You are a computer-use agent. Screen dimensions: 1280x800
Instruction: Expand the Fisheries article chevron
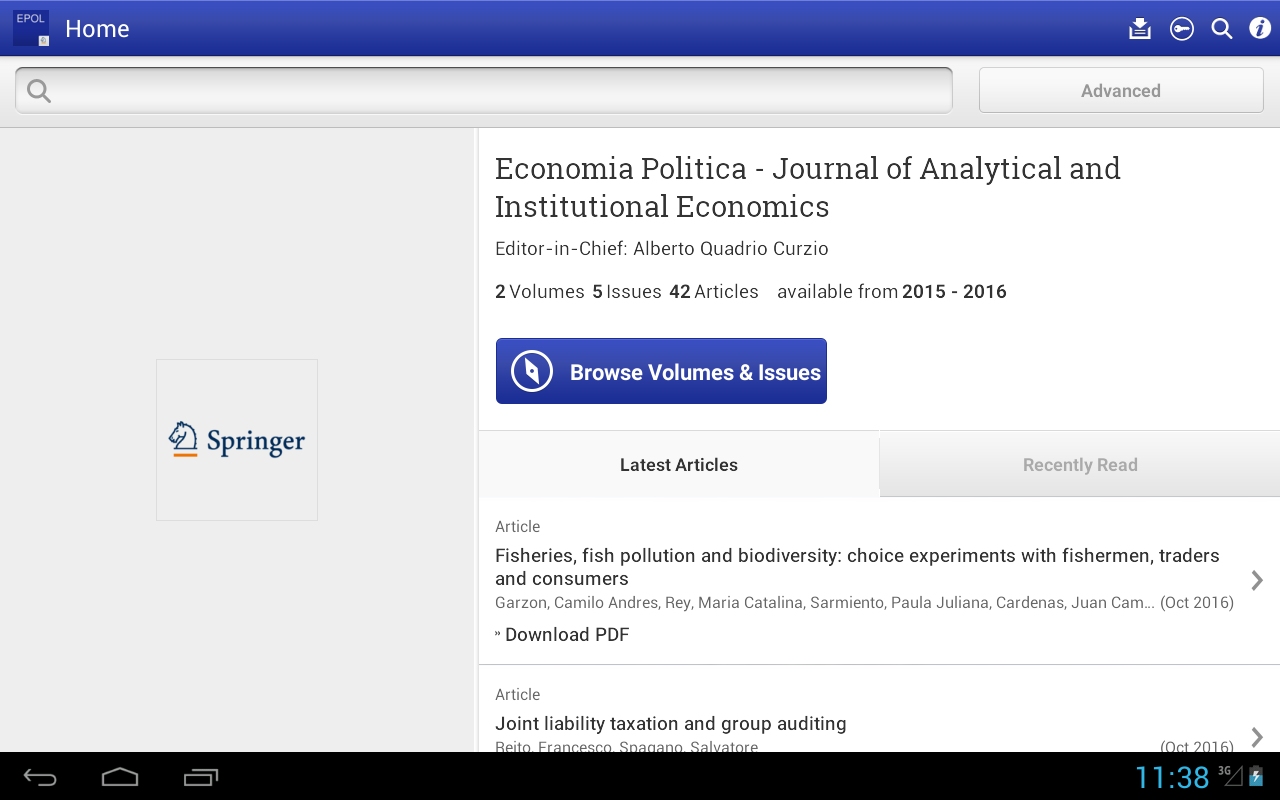[x=1257, y=580]
